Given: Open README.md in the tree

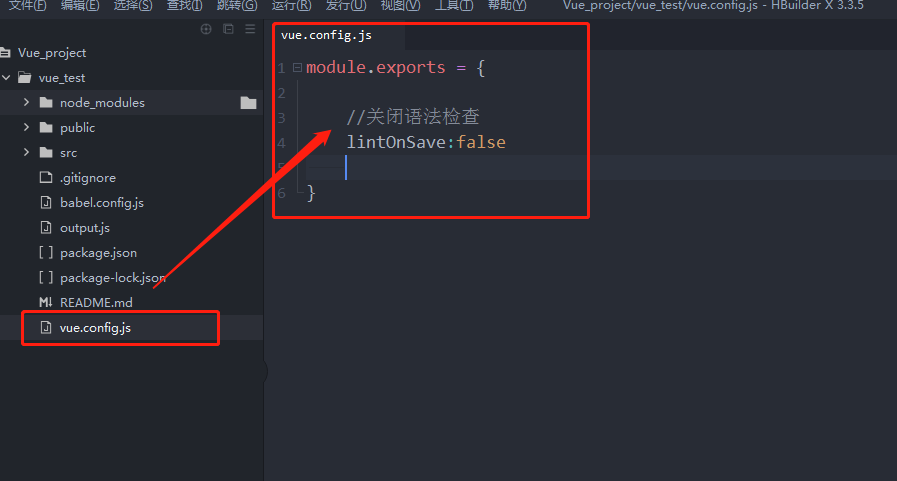Looking at the screenshot, I should coord(96,303).
